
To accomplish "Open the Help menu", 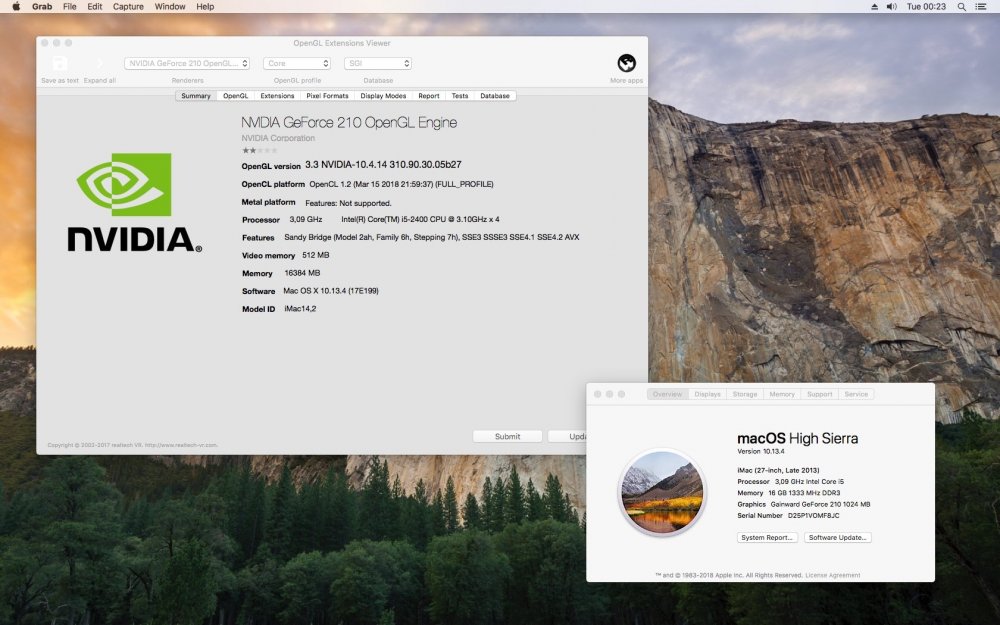I will point(205,6).
